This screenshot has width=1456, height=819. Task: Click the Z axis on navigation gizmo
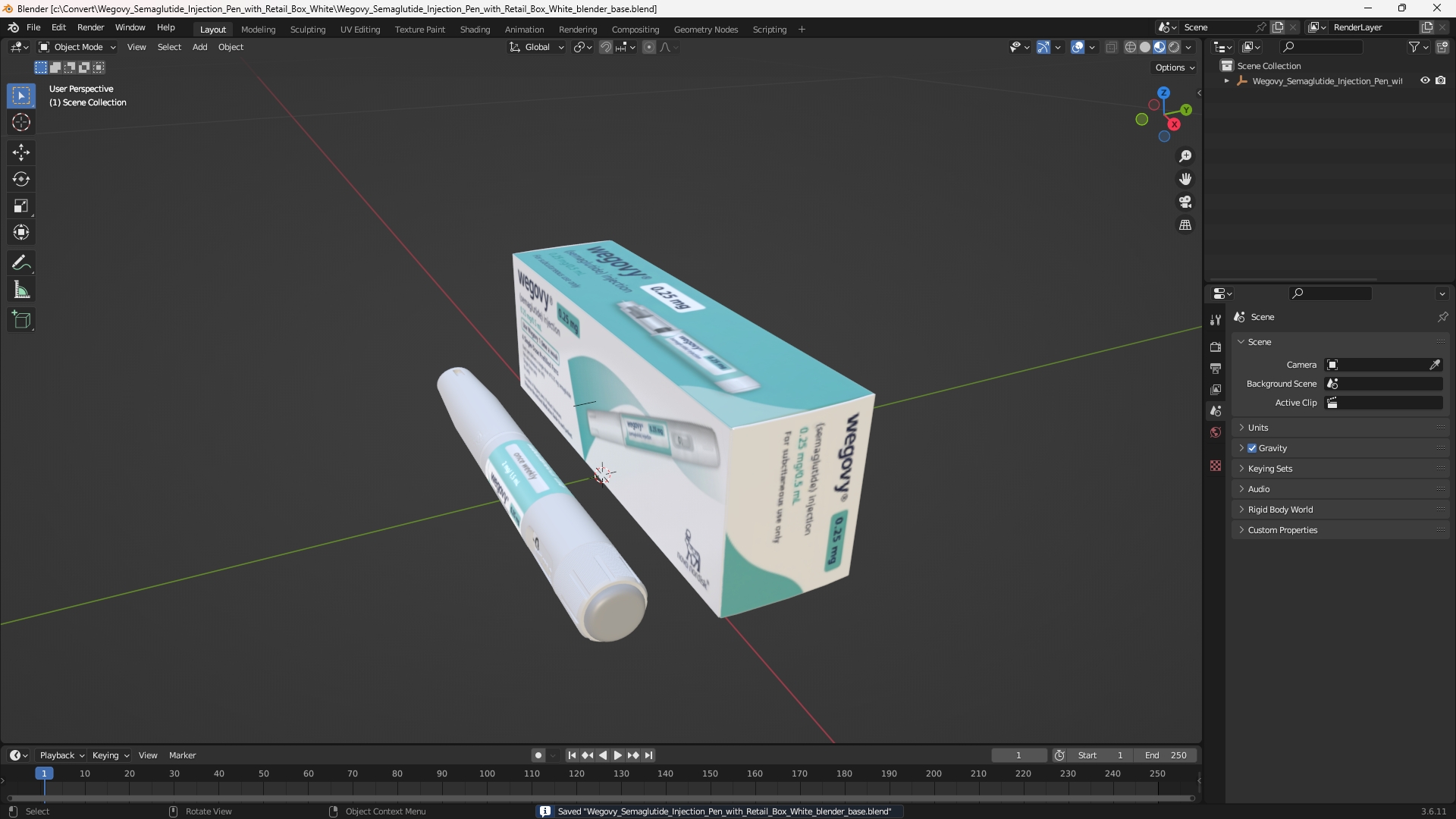coord(1163,93)
